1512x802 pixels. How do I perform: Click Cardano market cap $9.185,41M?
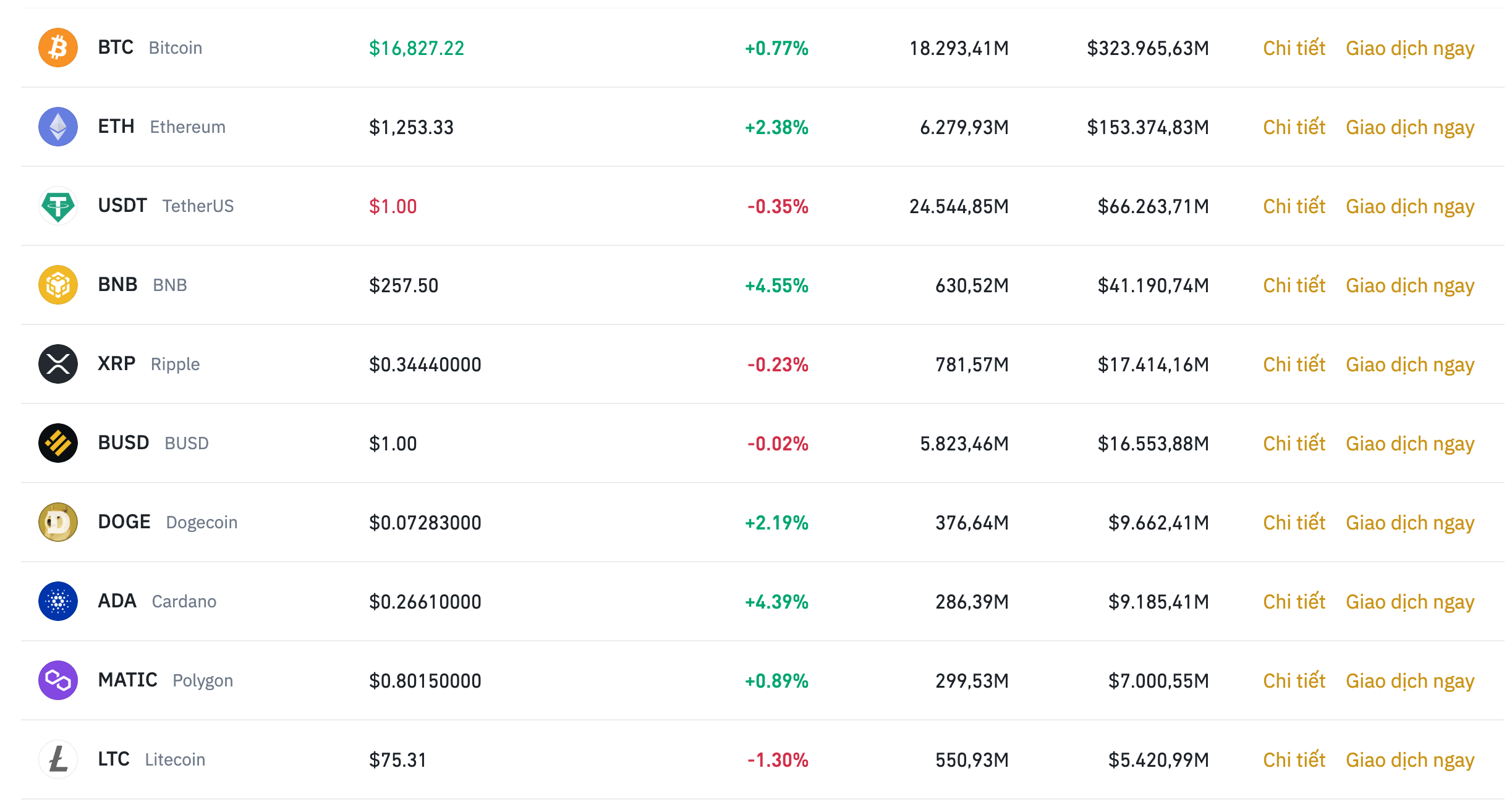point(1158,602)
